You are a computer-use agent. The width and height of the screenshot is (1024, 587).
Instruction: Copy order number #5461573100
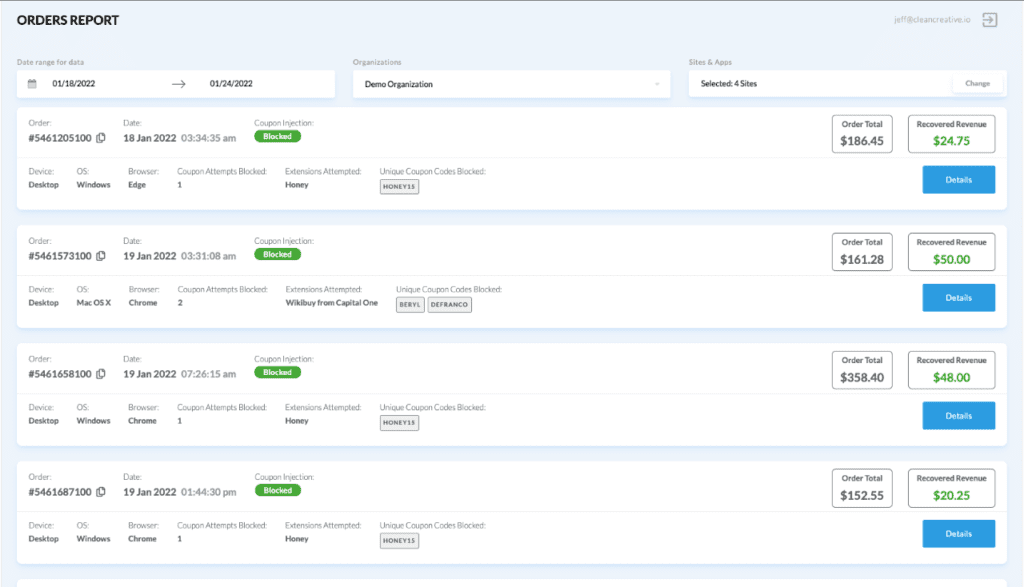101,256
